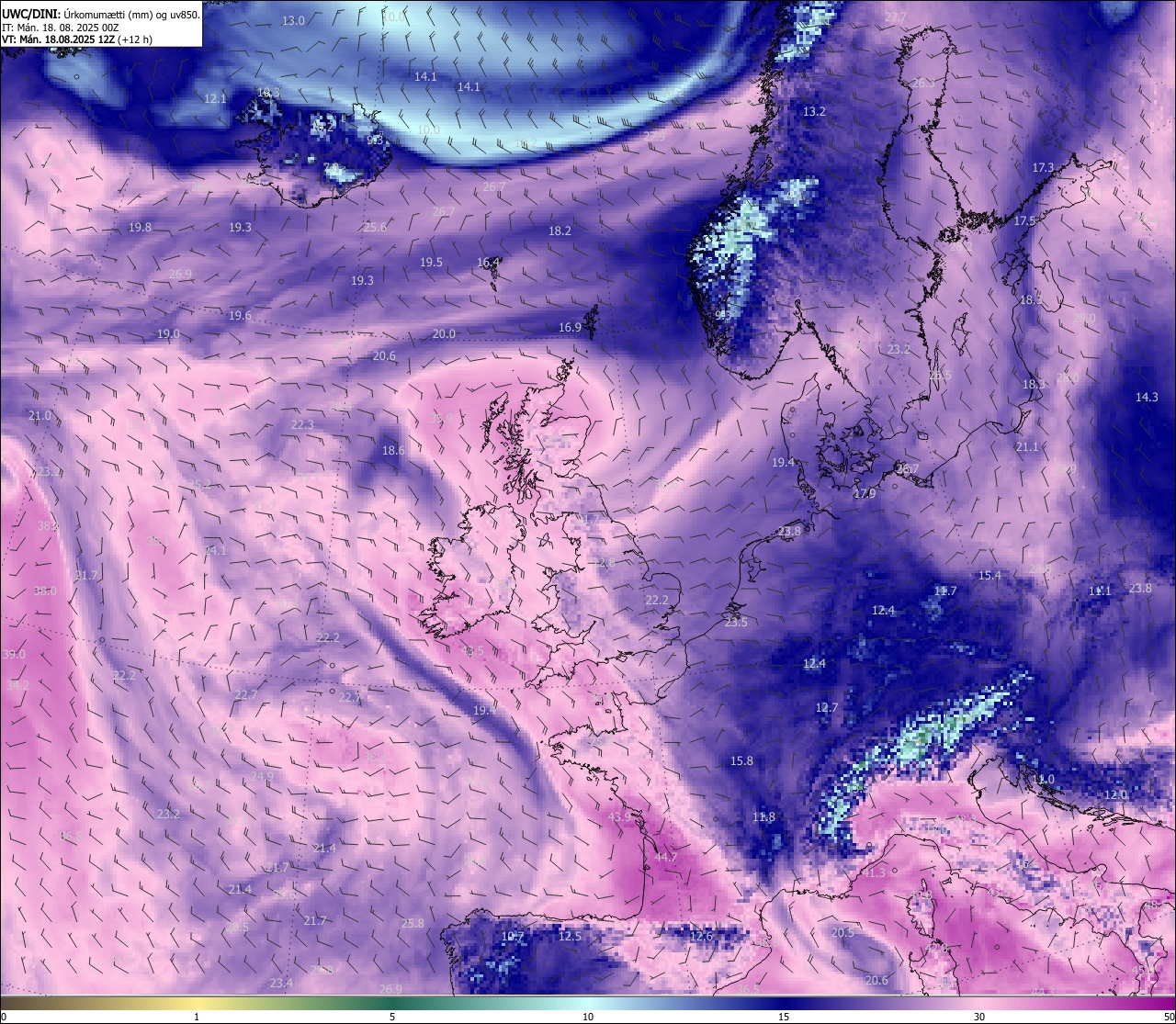
Task: Click the 24.9 value label
Action: coord(262,776)
